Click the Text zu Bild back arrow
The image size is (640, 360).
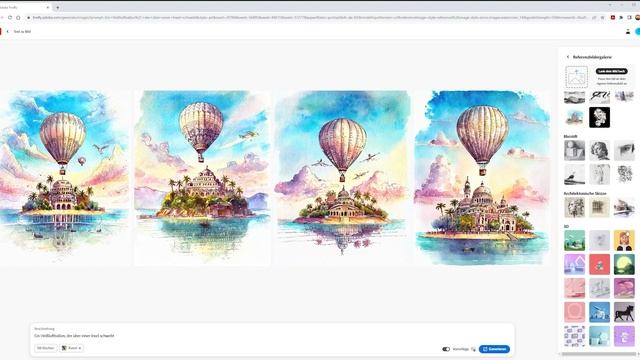click(x=7, y=31)
